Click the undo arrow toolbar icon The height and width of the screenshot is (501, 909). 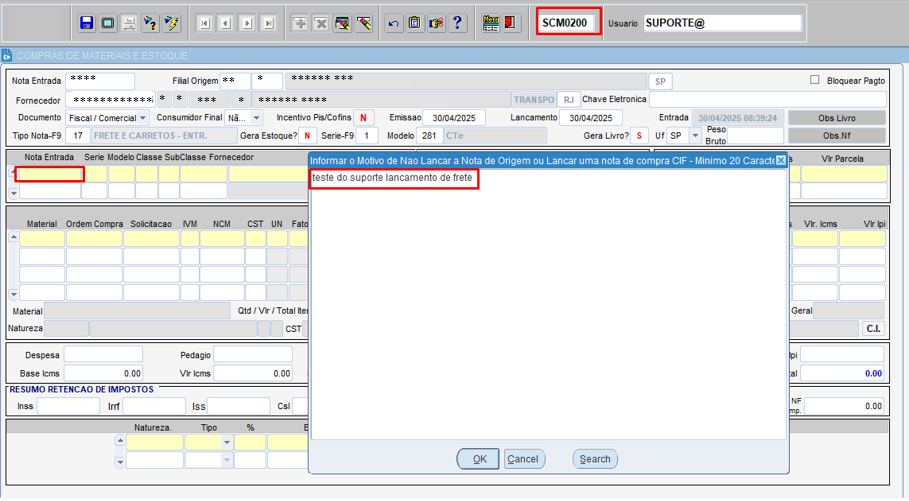(x=393, y=22)
